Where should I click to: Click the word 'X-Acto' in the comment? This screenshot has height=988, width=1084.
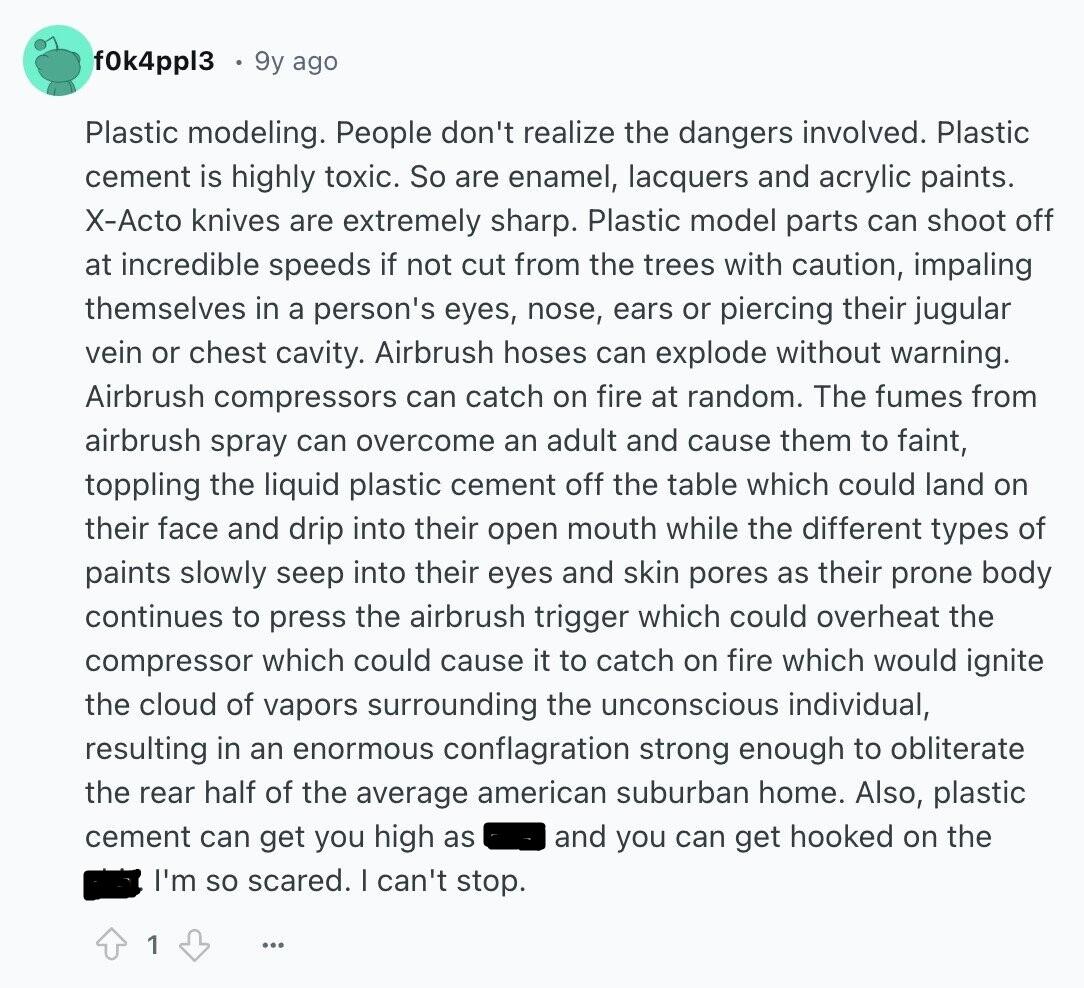pyautogui.click(x=133, y=221)
